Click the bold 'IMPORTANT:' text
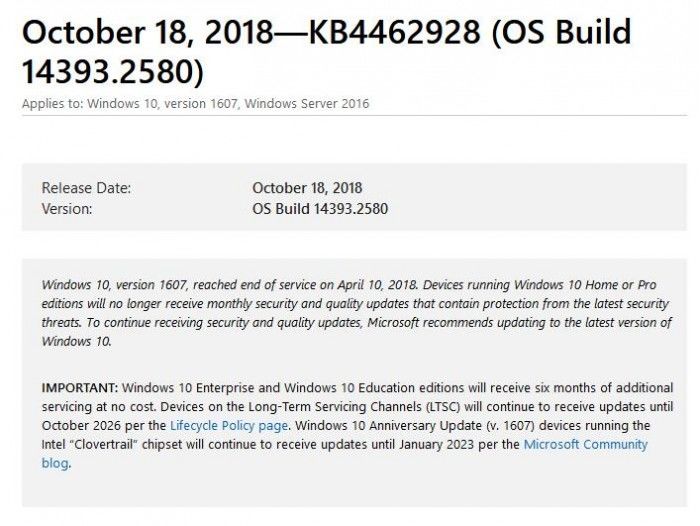Viewport: 700px width, 526px height. click(80, 387)
